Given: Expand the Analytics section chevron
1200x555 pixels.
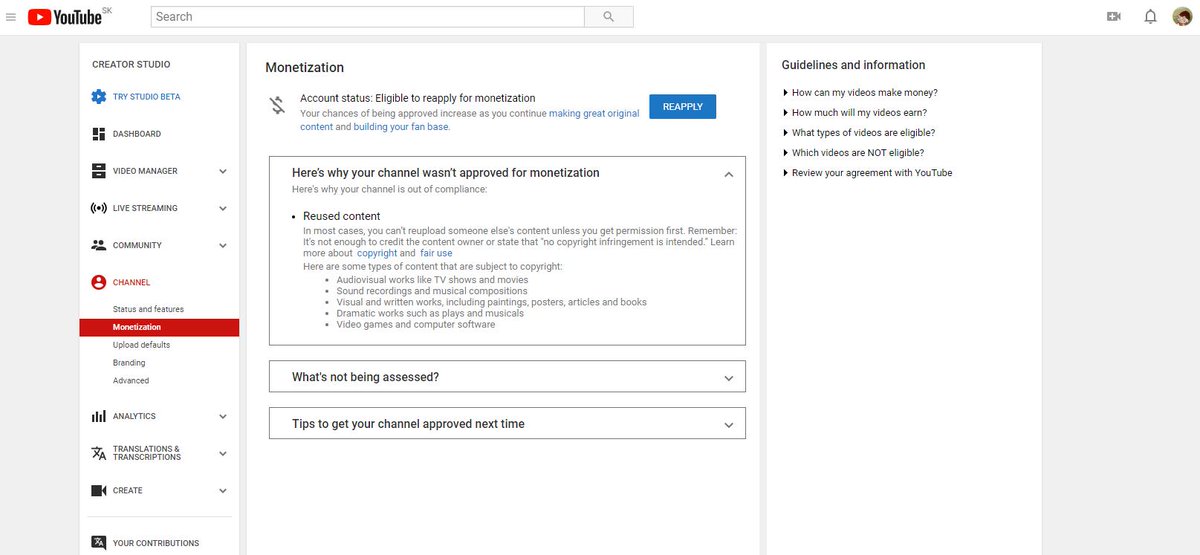Looking at the screenshot, I should coord(223,416).
